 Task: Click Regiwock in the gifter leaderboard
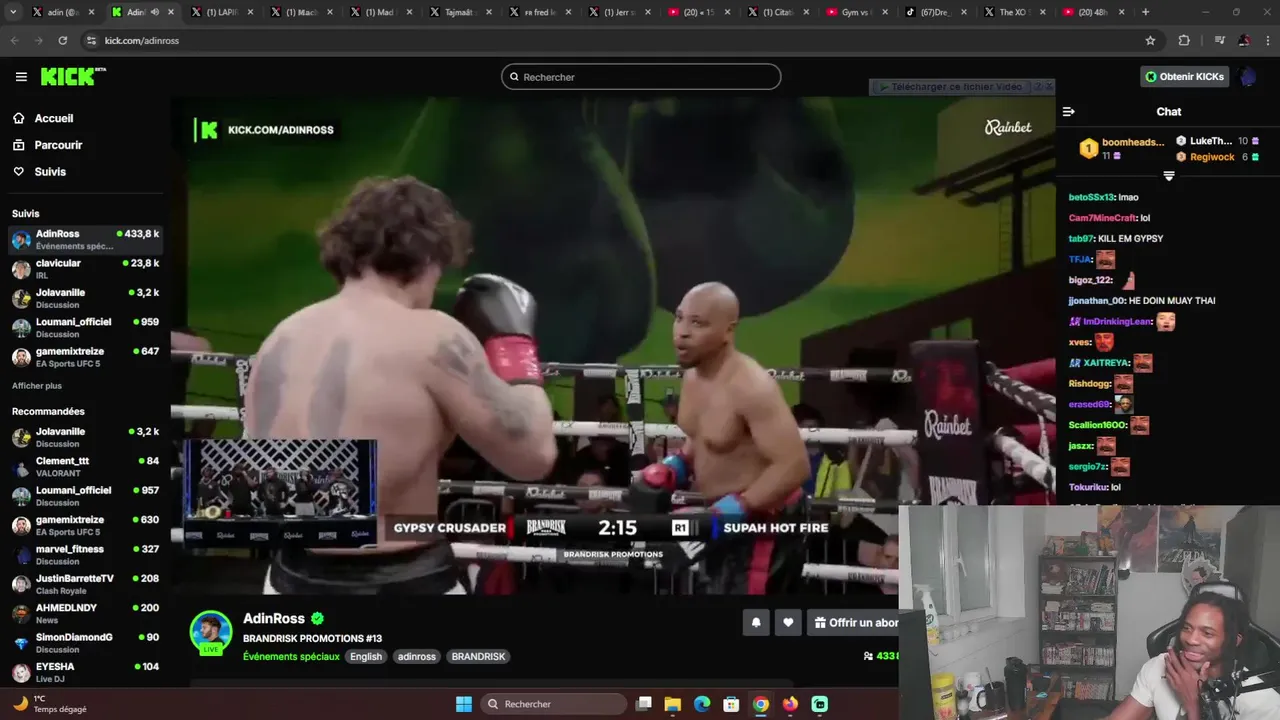click(x=1212, y=157)
